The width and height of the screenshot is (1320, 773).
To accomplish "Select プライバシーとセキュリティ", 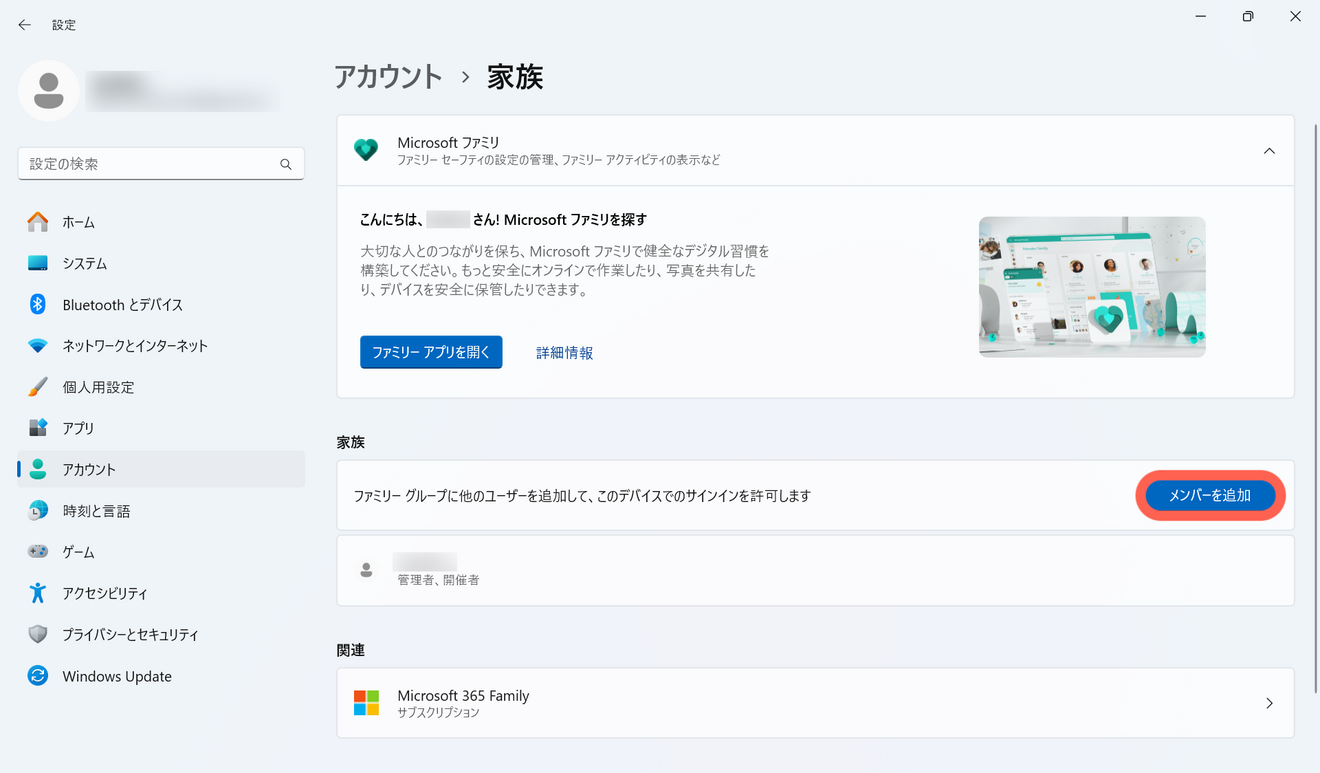I will pos(161,635).
